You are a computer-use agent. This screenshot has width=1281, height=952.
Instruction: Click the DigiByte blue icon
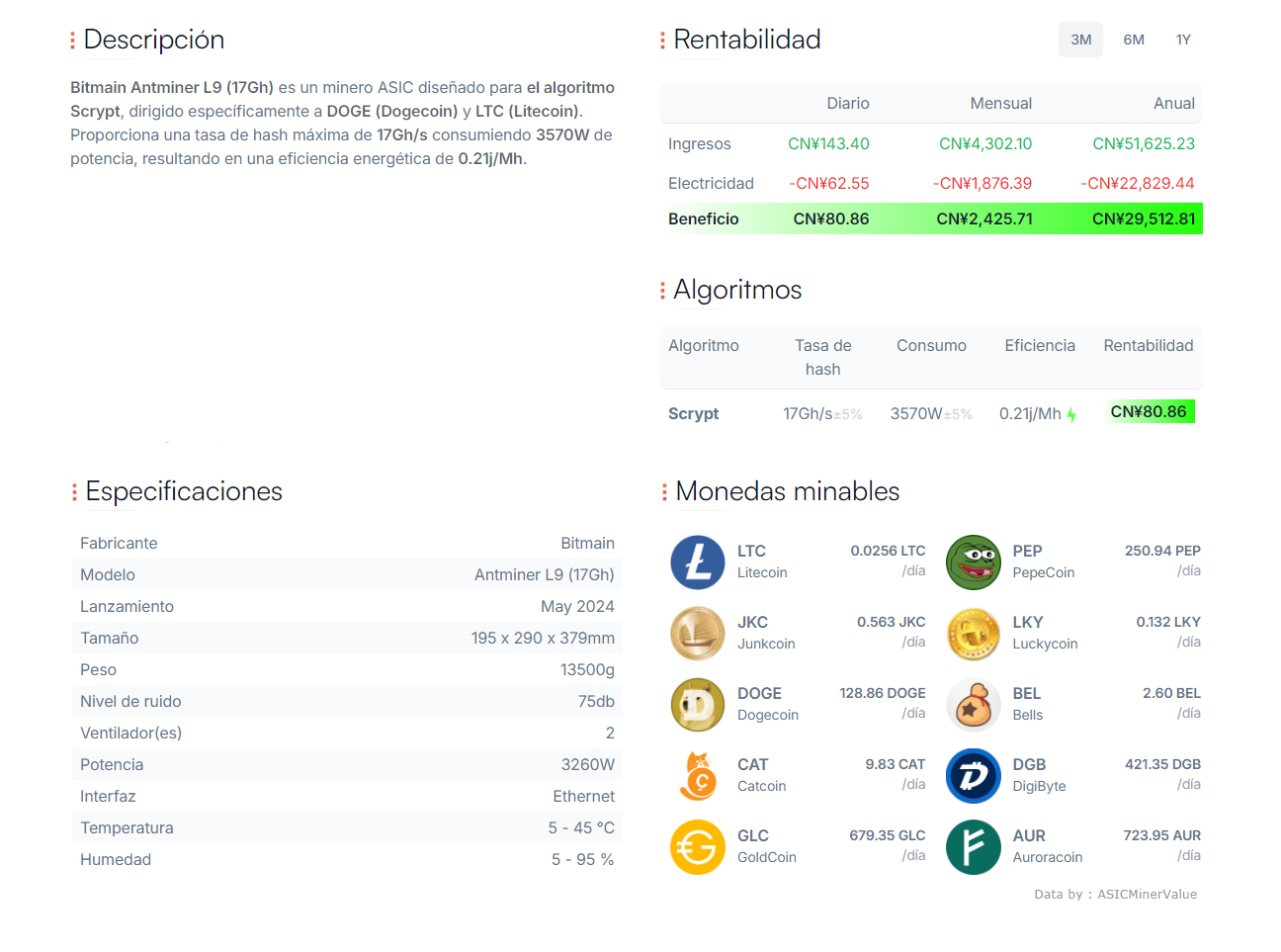[x=974, y=776]
